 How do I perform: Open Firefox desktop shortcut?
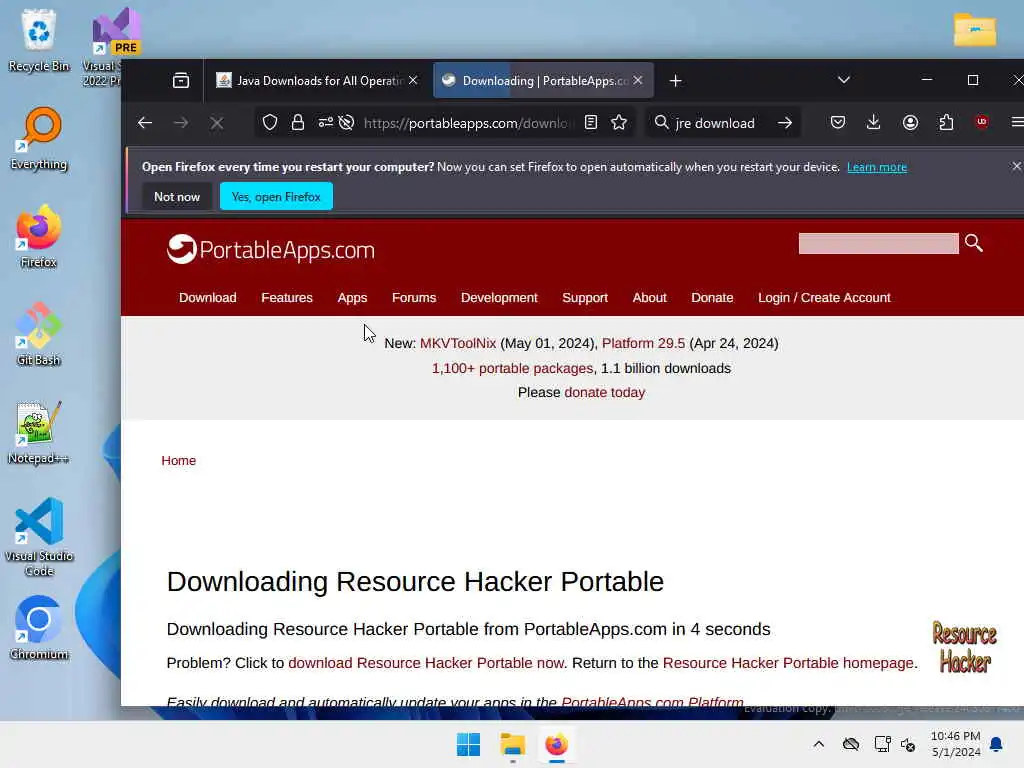click(39, 236)
